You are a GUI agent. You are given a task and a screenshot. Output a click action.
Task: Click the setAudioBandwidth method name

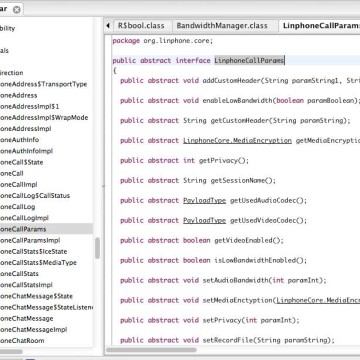pos(235,281)
